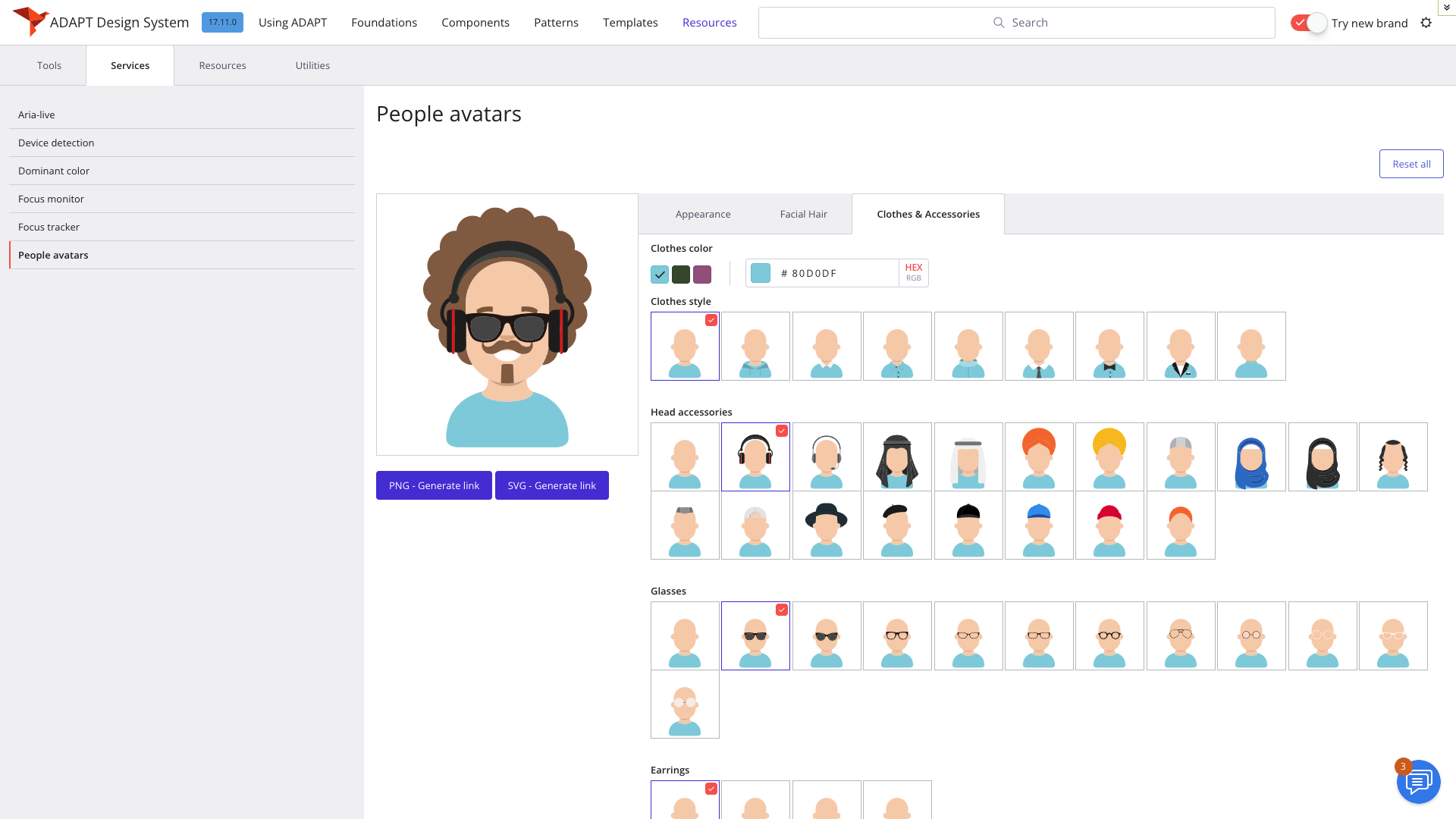
Task: Select the bow tie clothes style
Action: (x=1109, y=347)
